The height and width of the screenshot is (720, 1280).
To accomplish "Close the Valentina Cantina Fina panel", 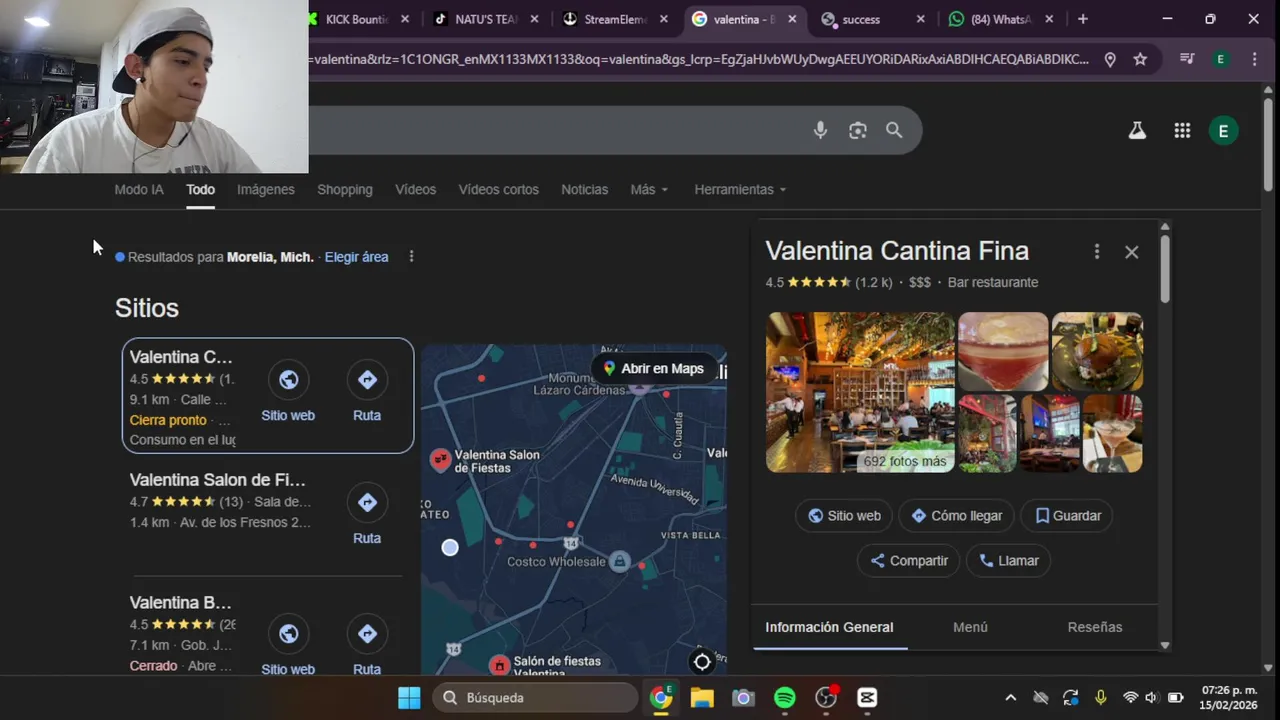I will coord(1131,252).
